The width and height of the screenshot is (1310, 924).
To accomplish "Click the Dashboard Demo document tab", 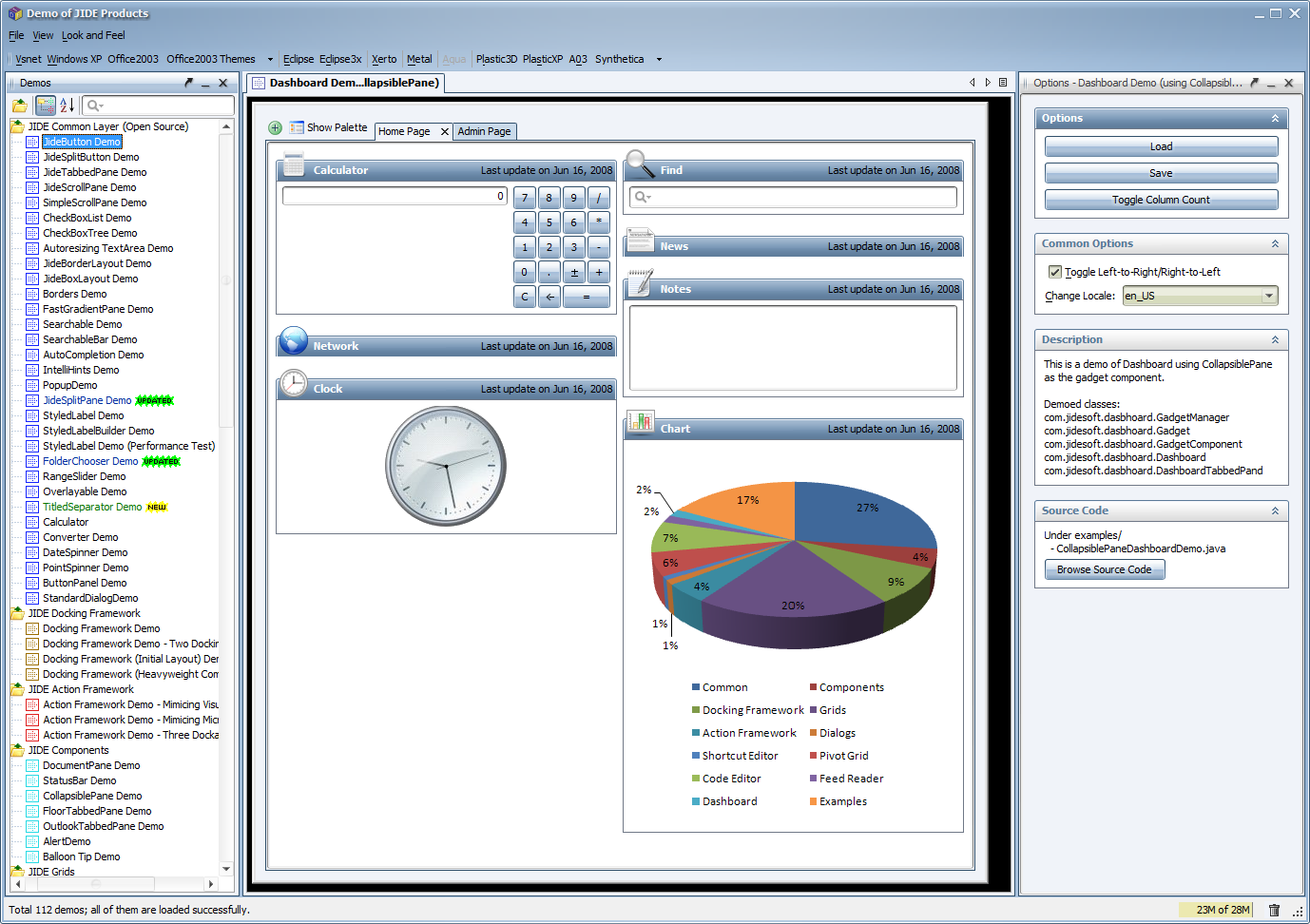I will tap(346, 83).
